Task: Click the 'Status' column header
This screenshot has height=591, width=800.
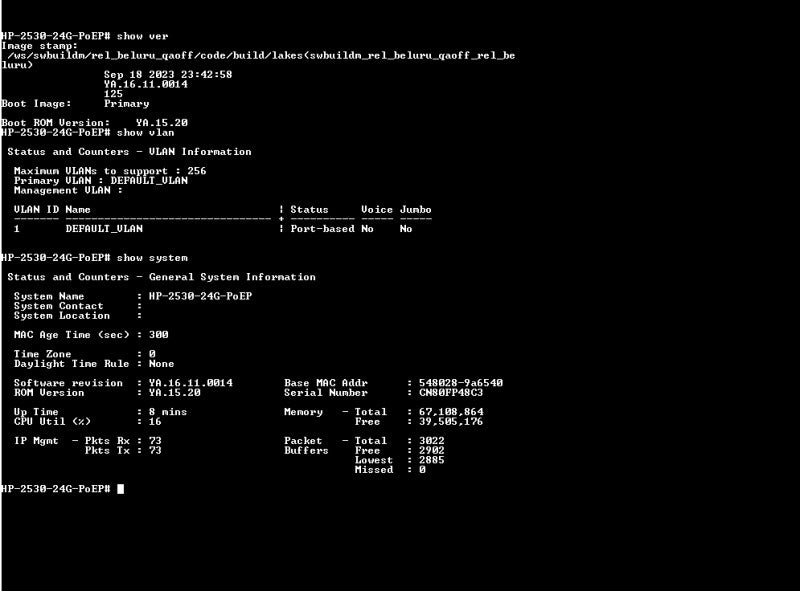Action: [x=309, y=210]
